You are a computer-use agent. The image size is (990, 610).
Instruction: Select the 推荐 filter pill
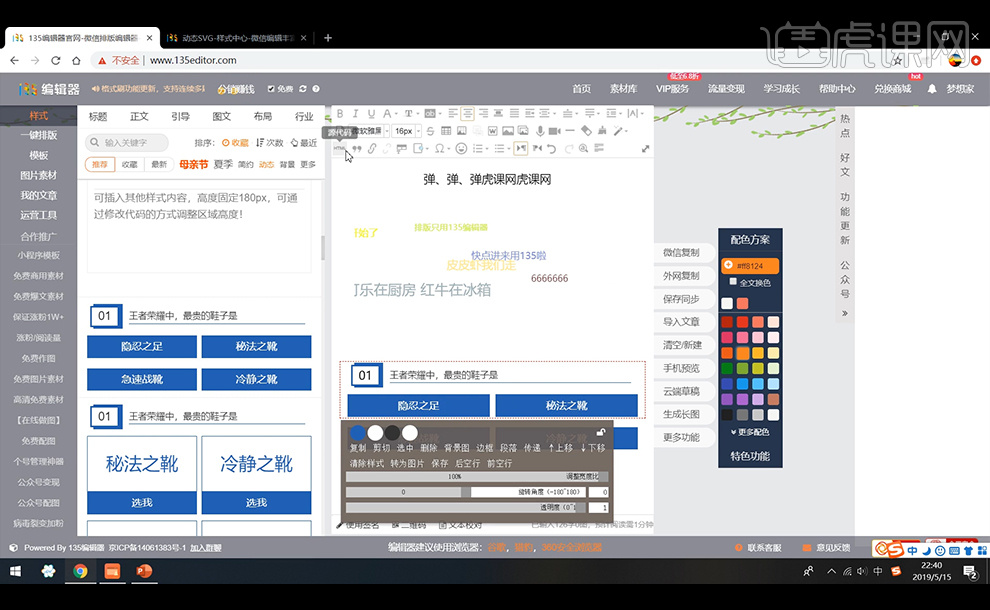click(100, 164)
